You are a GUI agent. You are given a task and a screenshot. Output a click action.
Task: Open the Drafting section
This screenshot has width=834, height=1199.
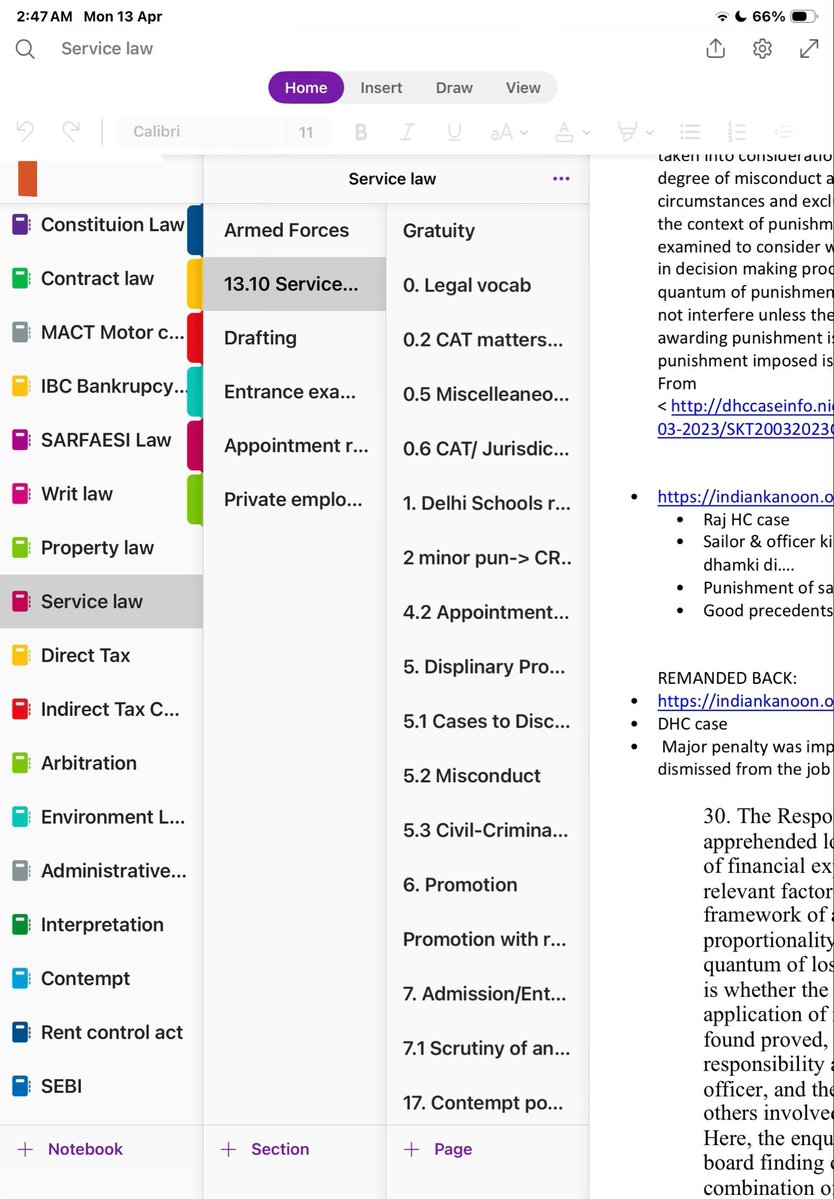[294, 338]
